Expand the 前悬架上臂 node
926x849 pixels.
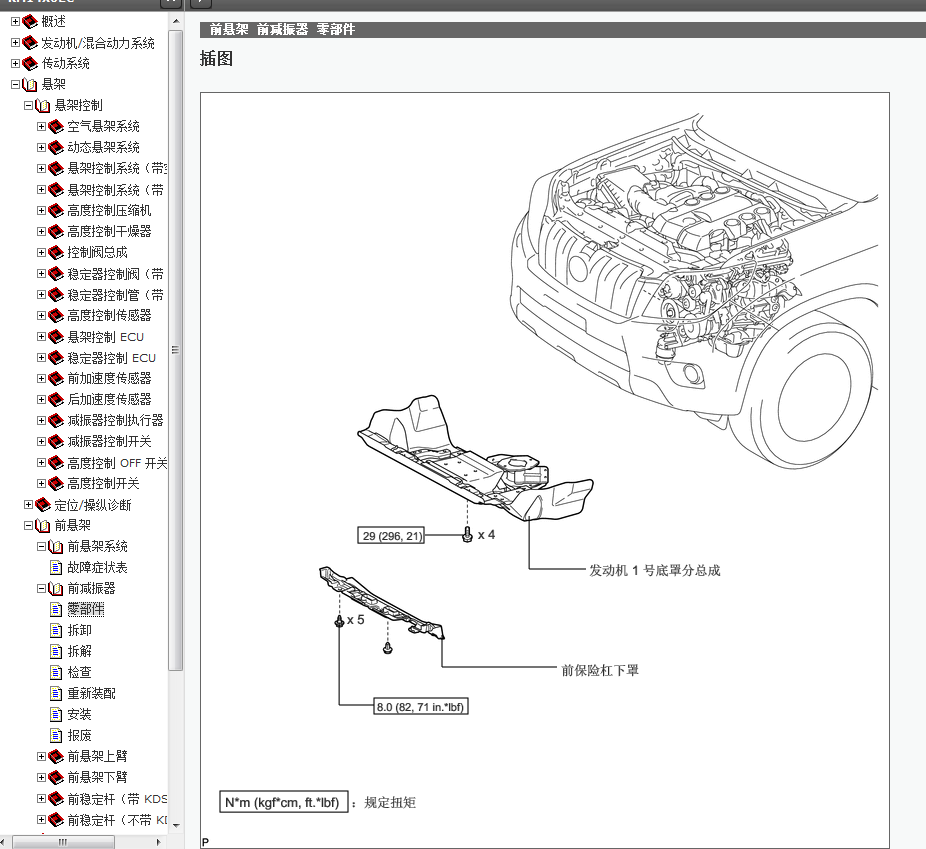point(41,756)
